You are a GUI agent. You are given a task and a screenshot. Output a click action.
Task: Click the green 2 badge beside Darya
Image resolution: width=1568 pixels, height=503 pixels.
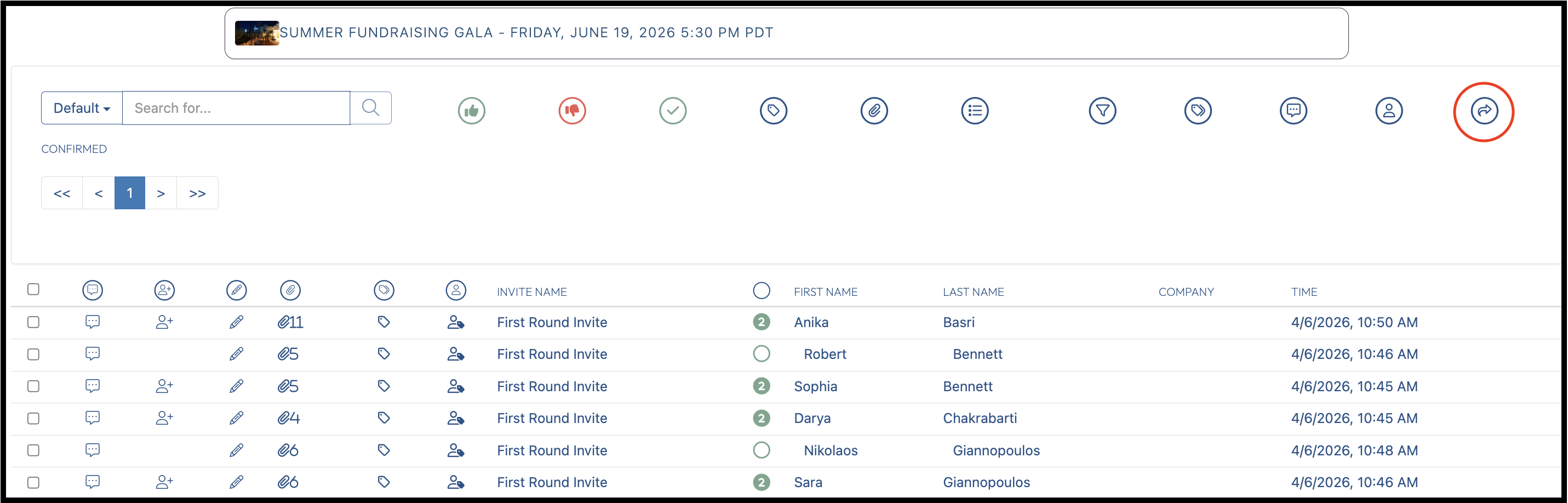point(761,418)
